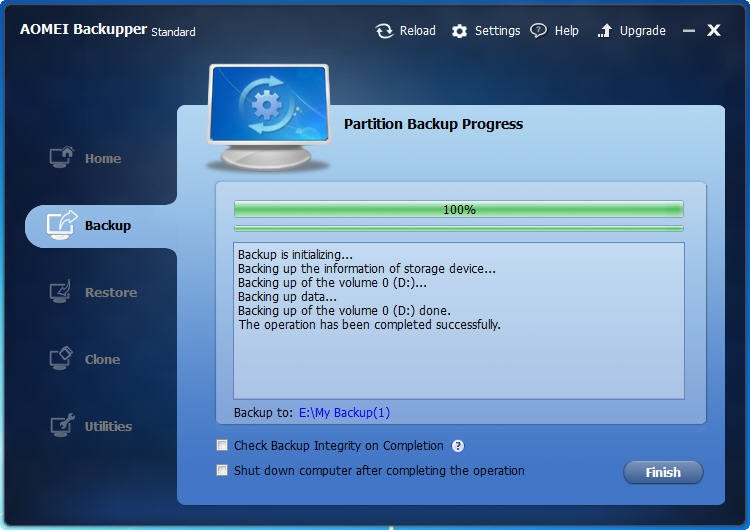This screenshot has width=750, height=530.
Task: Enable Shut down computer after completing
Action: pyautogui.click(x=222, y=470)
